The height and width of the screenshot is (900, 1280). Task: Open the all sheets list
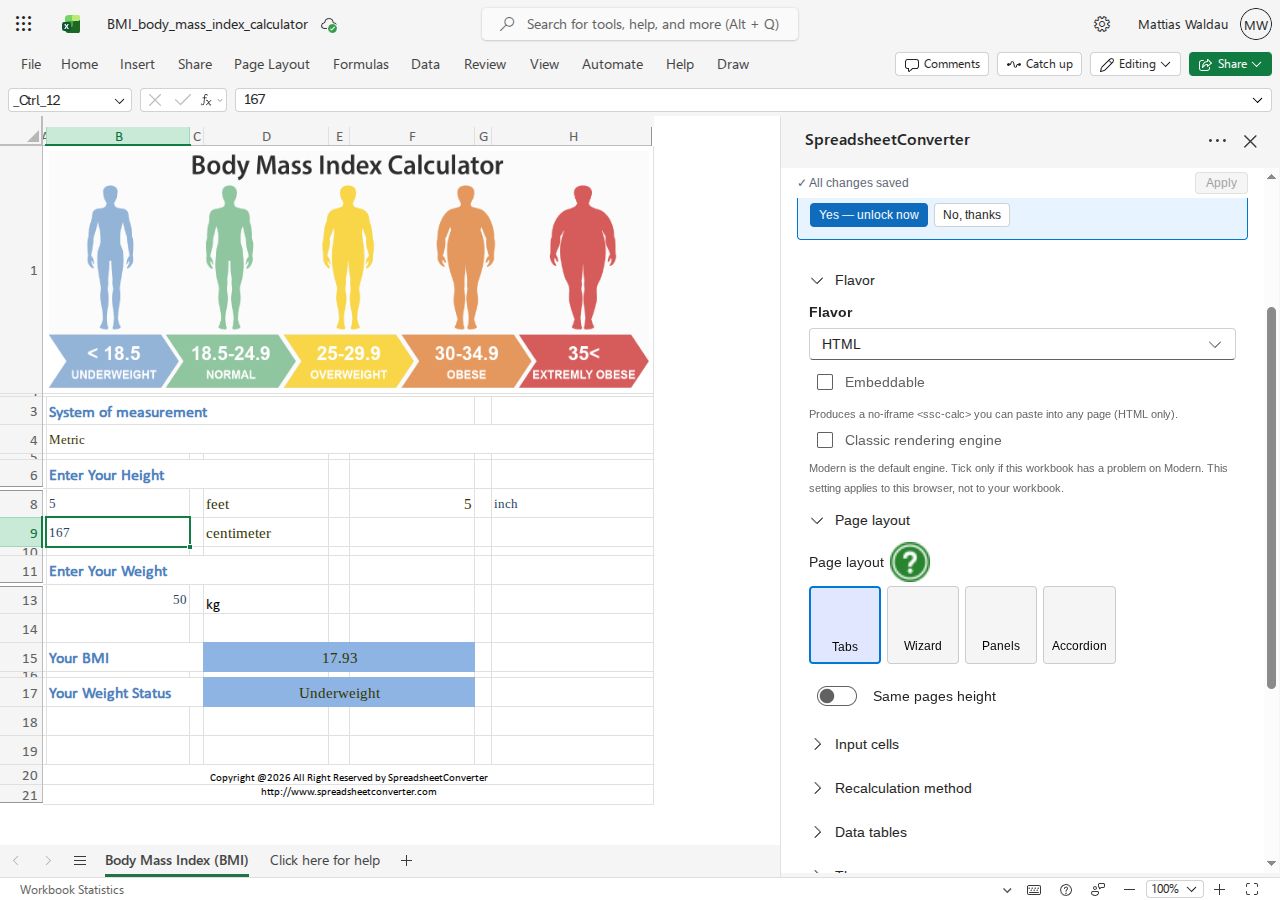pyautogui.click(x=80, y=860)
